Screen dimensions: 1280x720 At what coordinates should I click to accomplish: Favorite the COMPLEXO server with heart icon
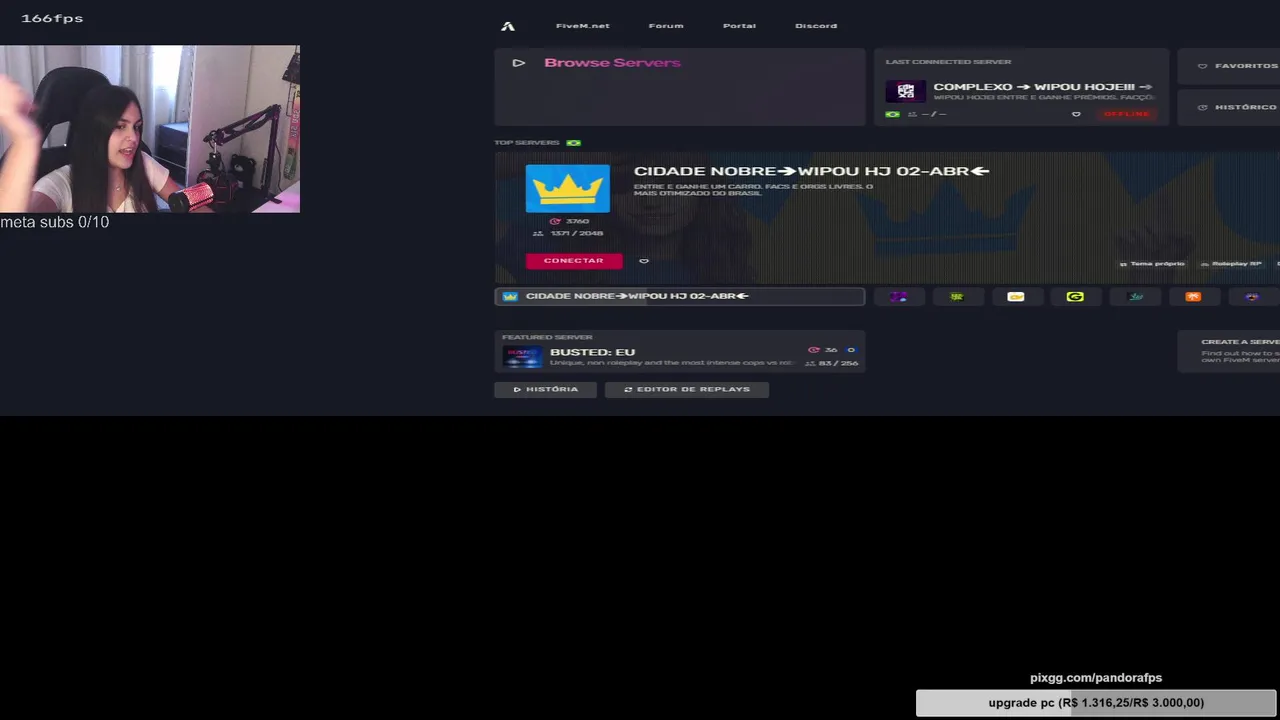1076,114
